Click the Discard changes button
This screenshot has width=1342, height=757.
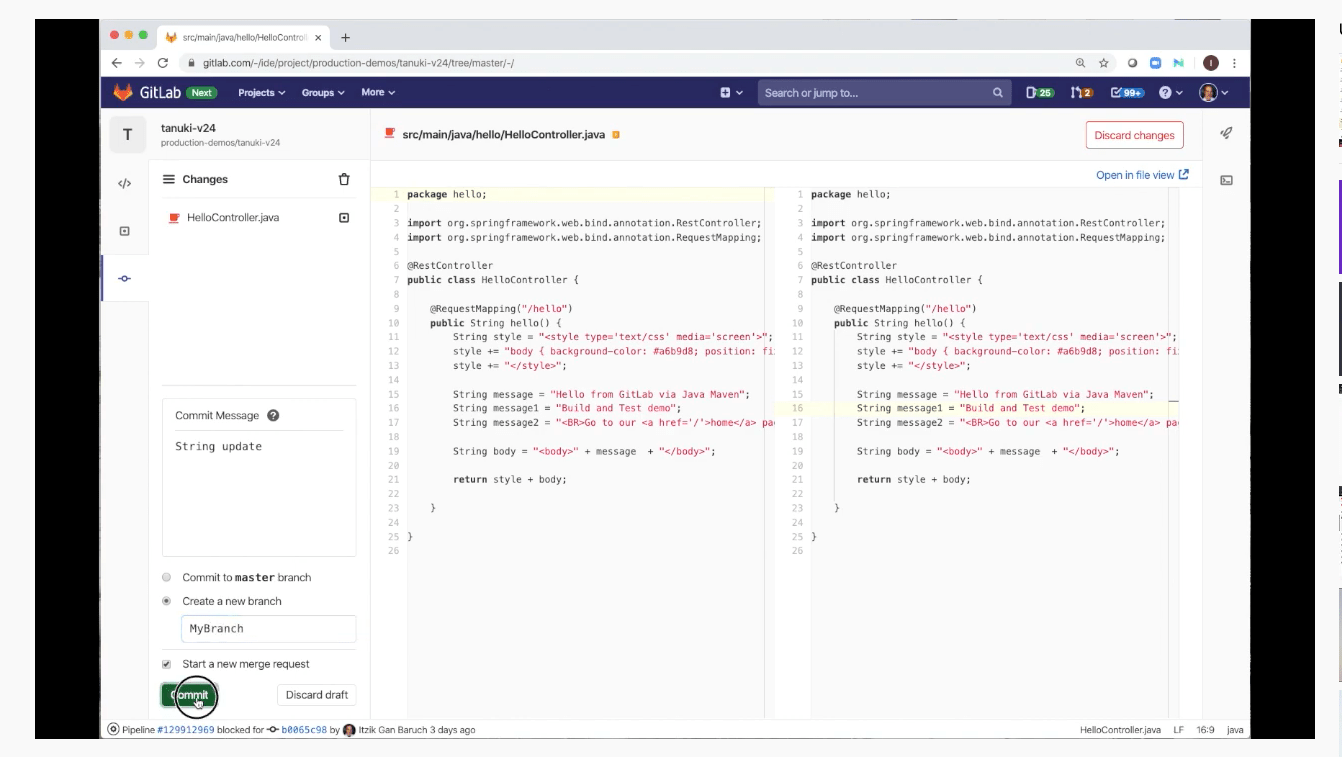coord(1134,136)
